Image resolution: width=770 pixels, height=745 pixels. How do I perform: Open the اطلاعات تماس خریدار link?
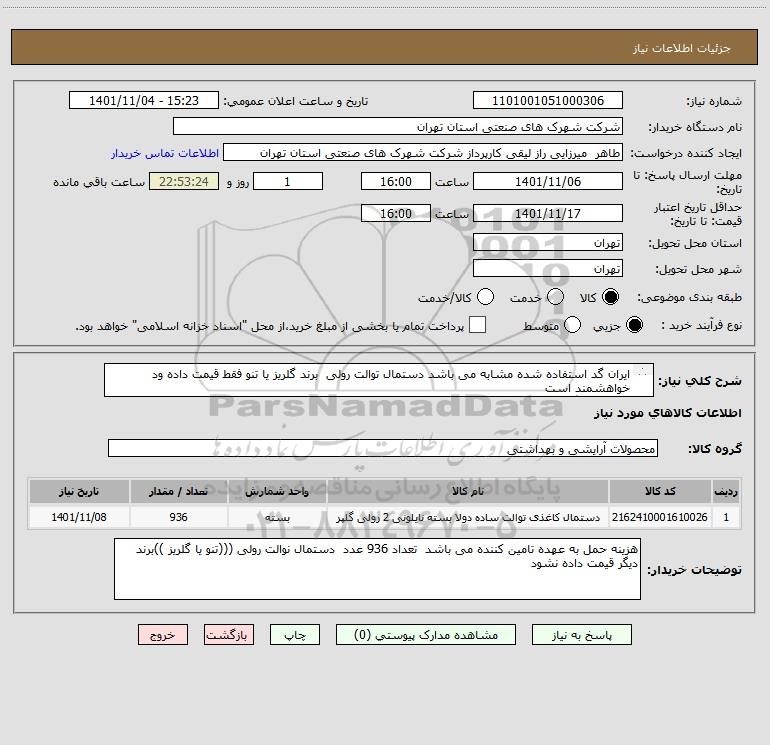pos(165,153)
